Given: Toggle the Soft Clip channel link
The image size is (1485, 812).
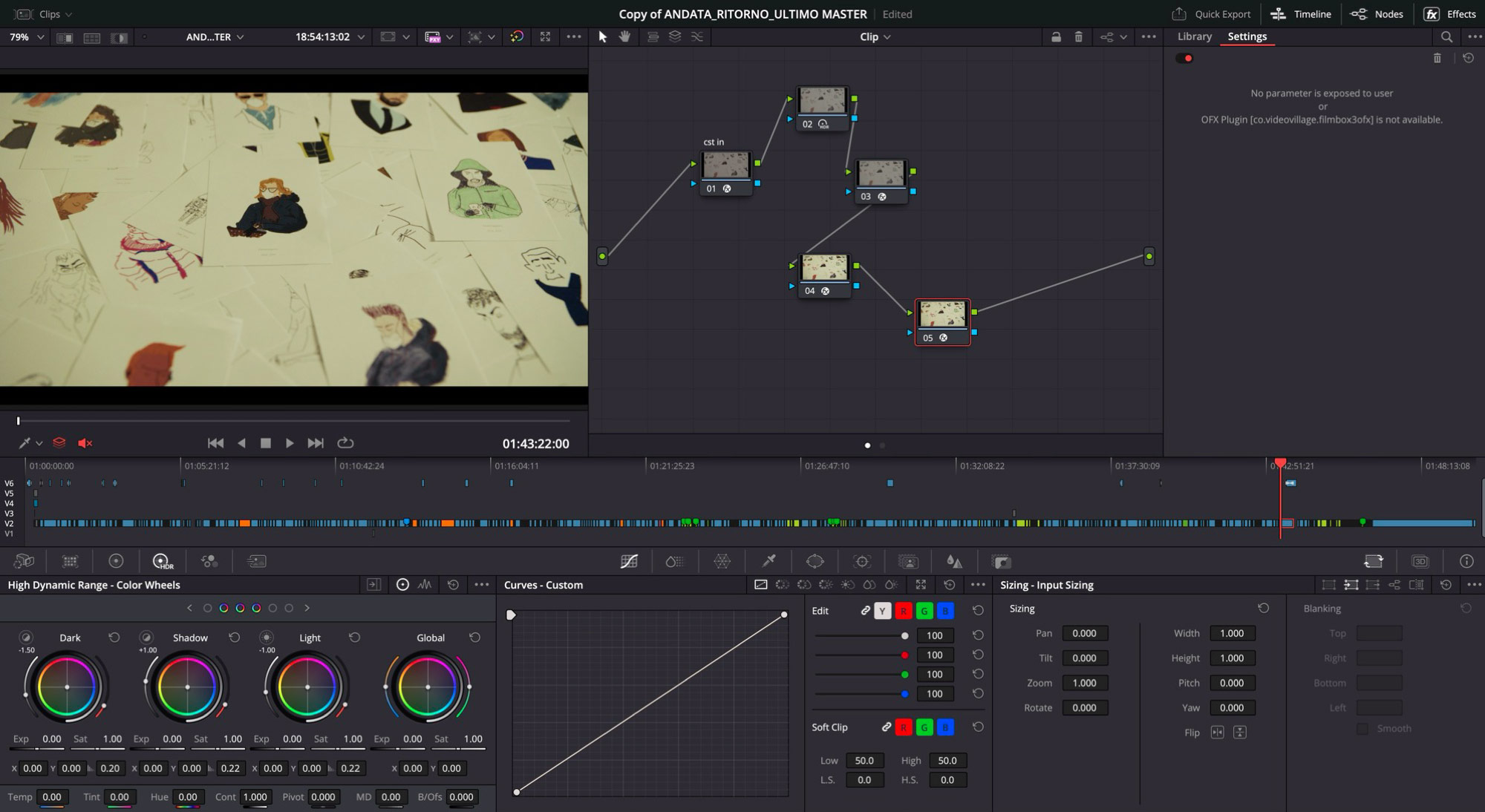Looking at the screenshot, I should 886,727.
